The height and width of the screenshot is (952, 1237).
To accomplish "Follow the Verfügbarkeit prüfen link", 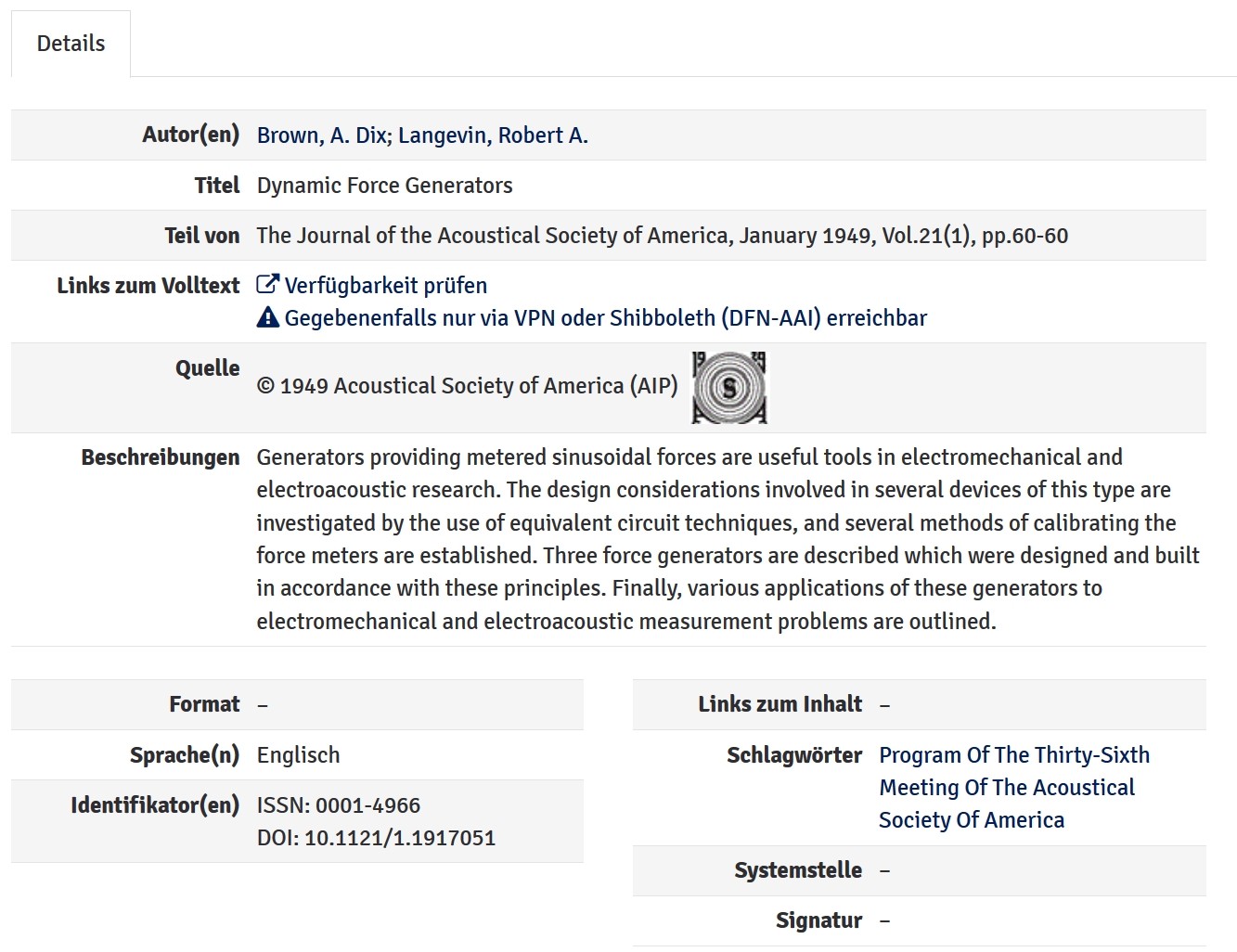I will point(385,286).
